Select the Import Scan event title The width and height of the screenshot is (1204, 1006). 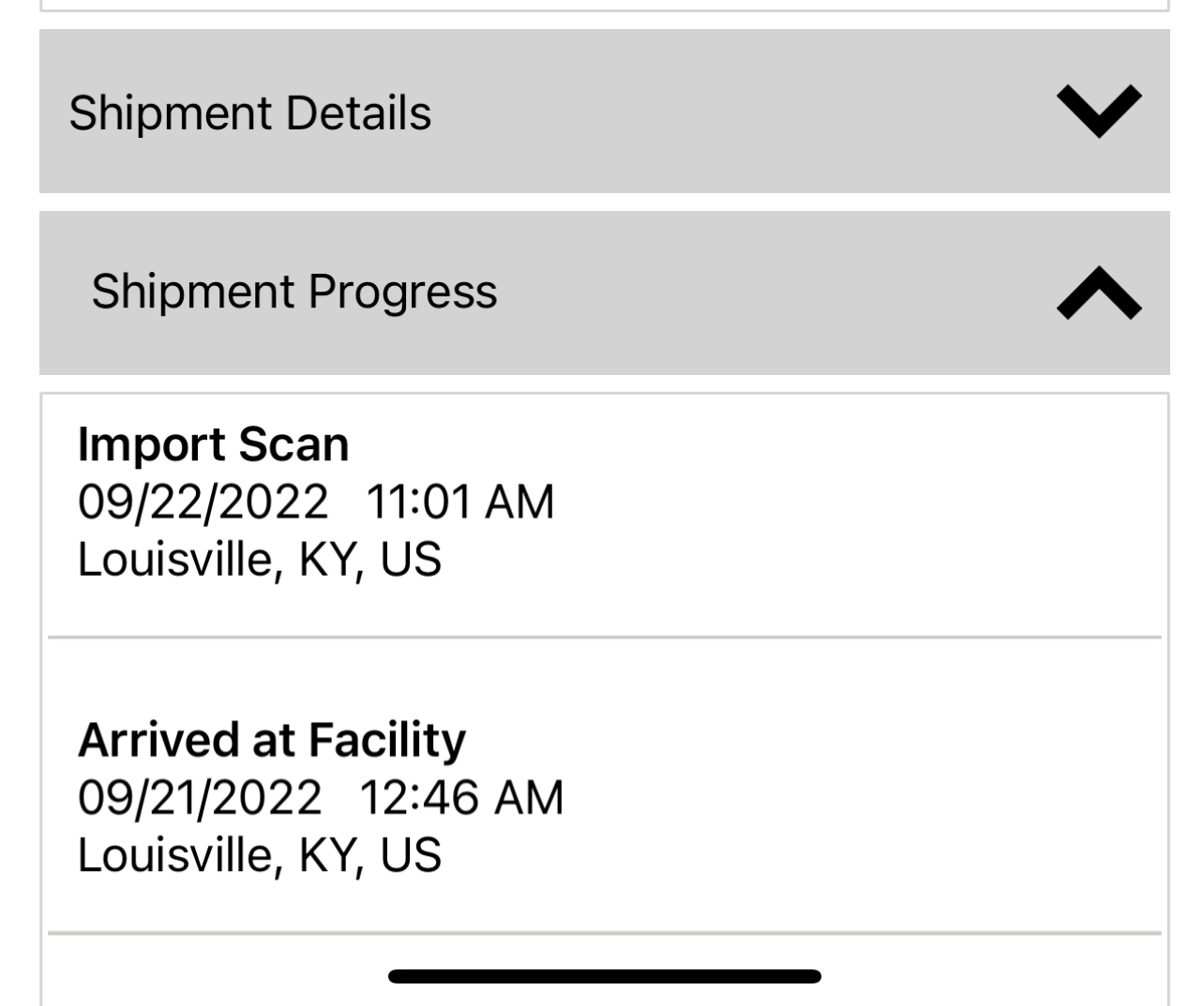pyautogui.click(x=213, y=444)
